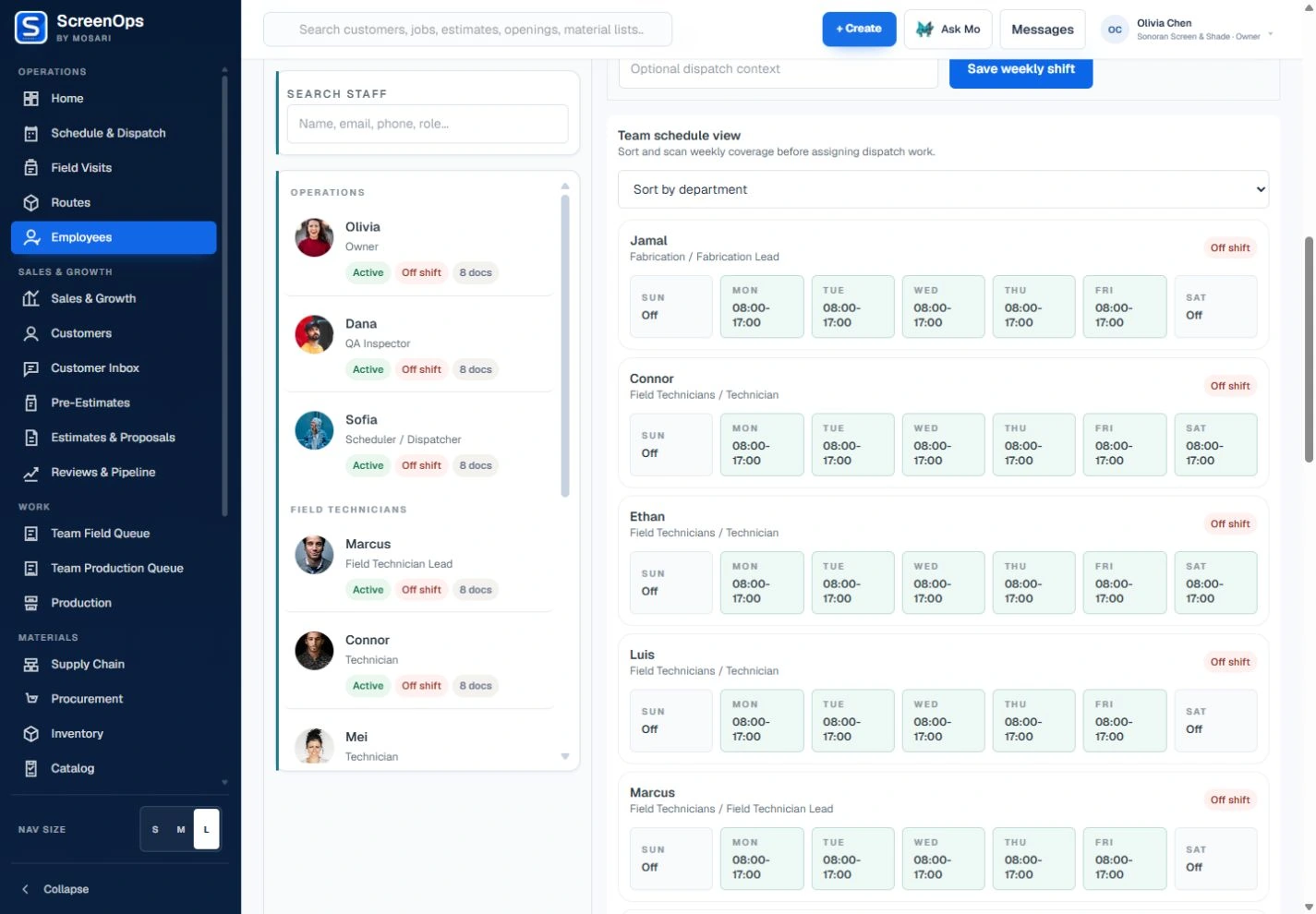Click the Schedule & Dispatch calendar icon
Image resolution: width=1316 pixels, height=914 pixels.
pyautogui.click(x=31, y=134)
